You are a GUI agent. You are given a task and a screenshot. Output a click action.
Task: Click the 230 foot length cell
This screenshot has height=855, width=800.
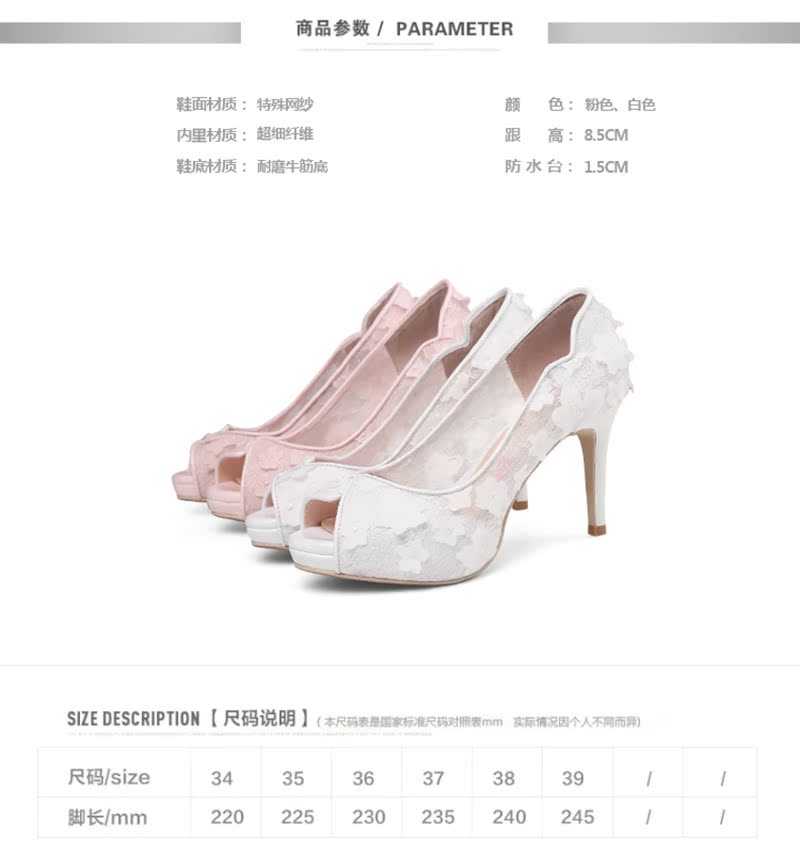pyautogui.click(x=369, y=817)
